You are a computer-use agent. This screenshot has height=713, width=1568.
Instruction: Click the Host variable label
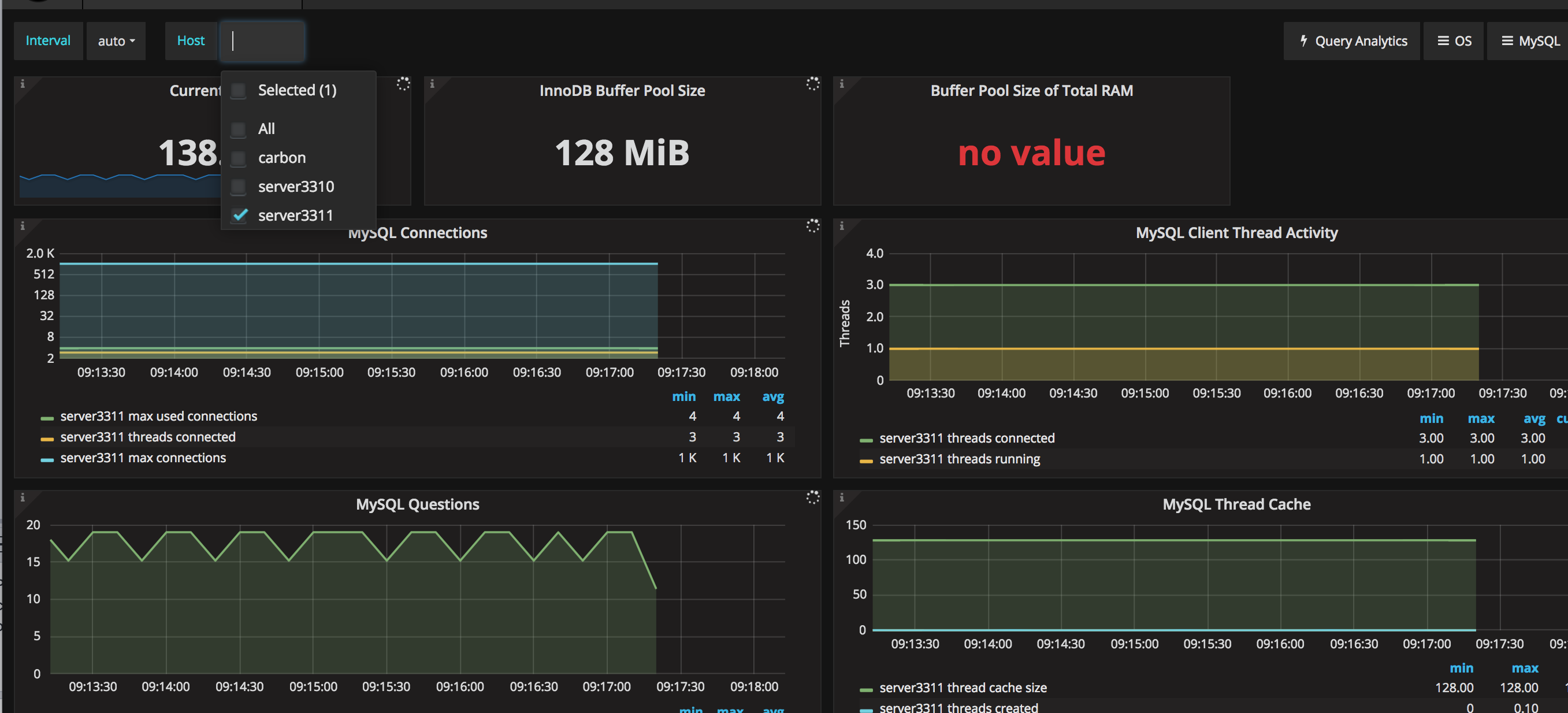click(x=191, y=41)
